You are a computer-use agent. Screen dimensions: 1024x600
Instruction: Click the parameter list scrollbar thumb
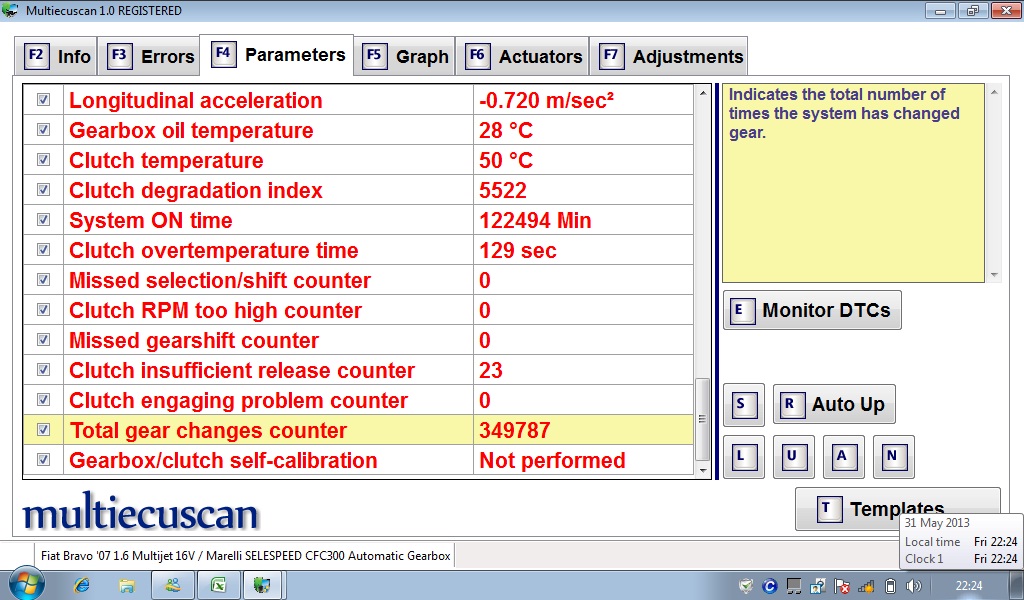(703, 419)
